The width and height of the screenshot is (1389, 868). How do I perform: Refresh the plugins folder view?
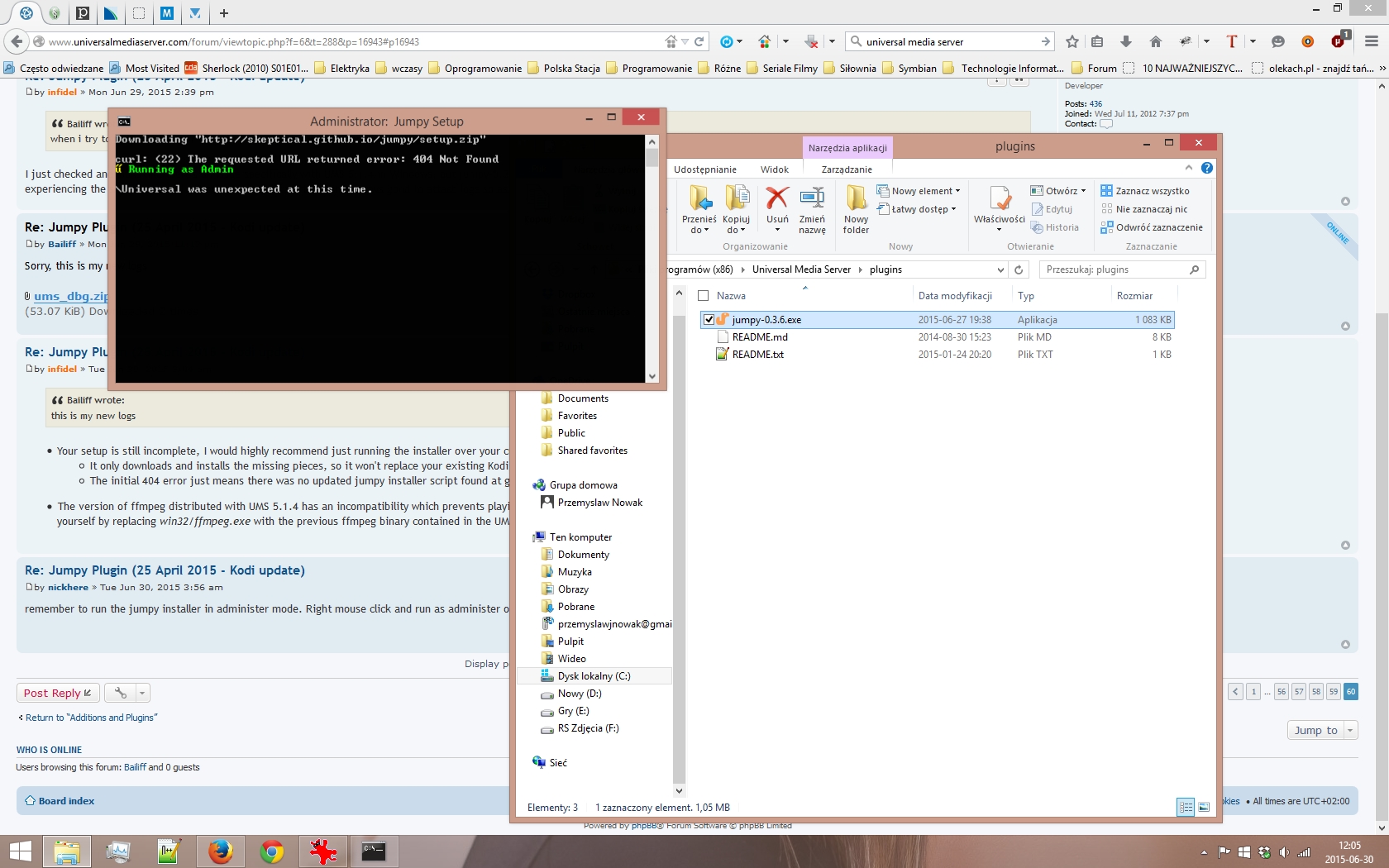(1019, 269)
